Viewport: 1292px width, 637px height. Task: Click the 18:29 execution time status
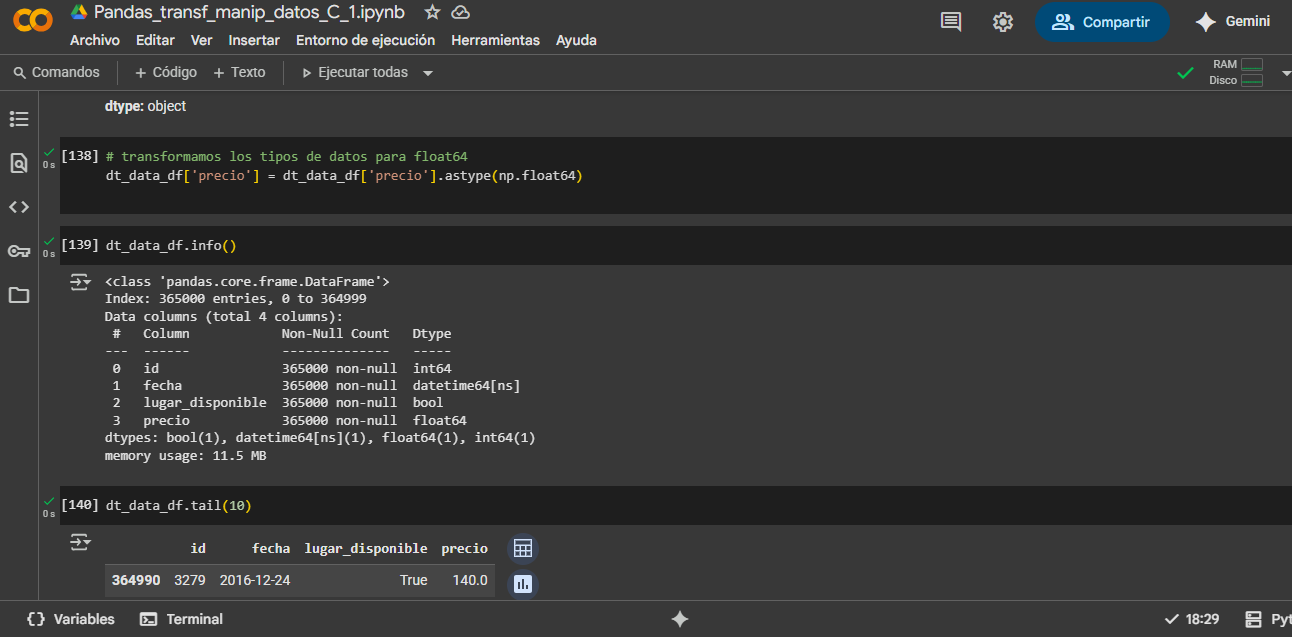pyautogui.click(x=1193, y=619)
